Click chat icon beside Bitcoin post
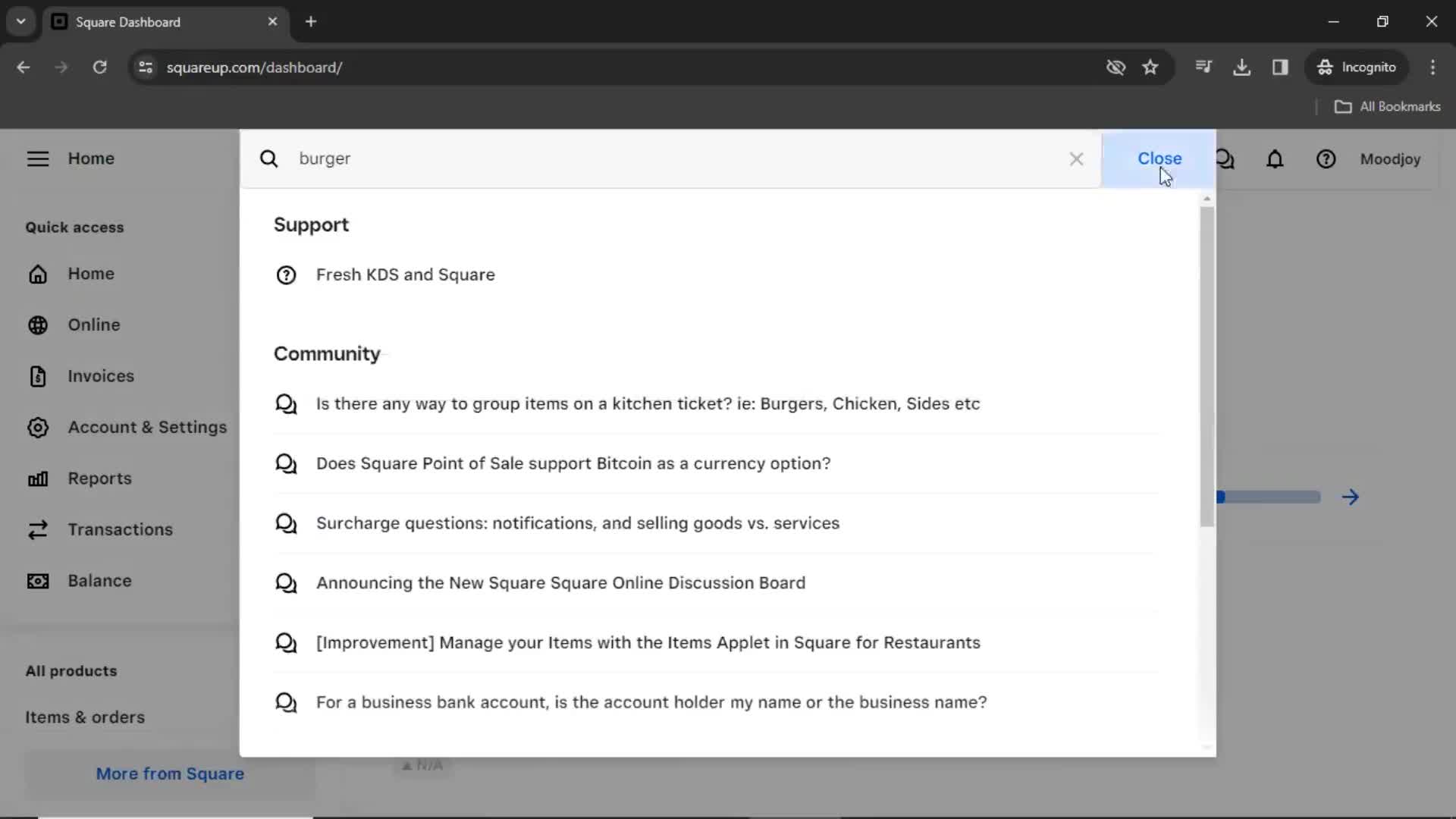 286,463
